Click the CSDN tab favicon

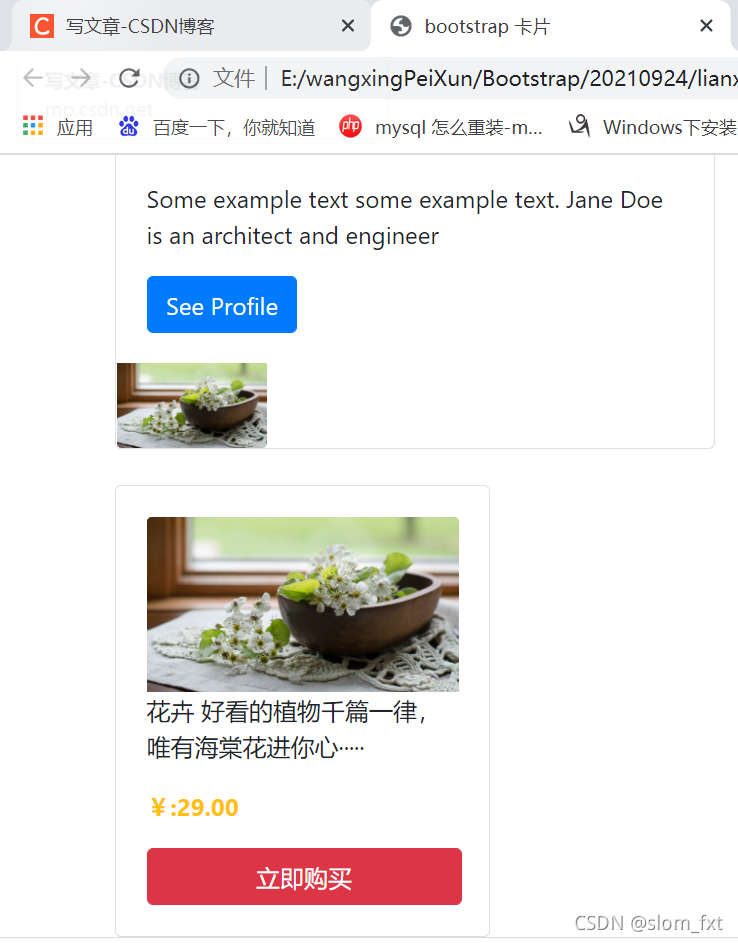(42, 26)
